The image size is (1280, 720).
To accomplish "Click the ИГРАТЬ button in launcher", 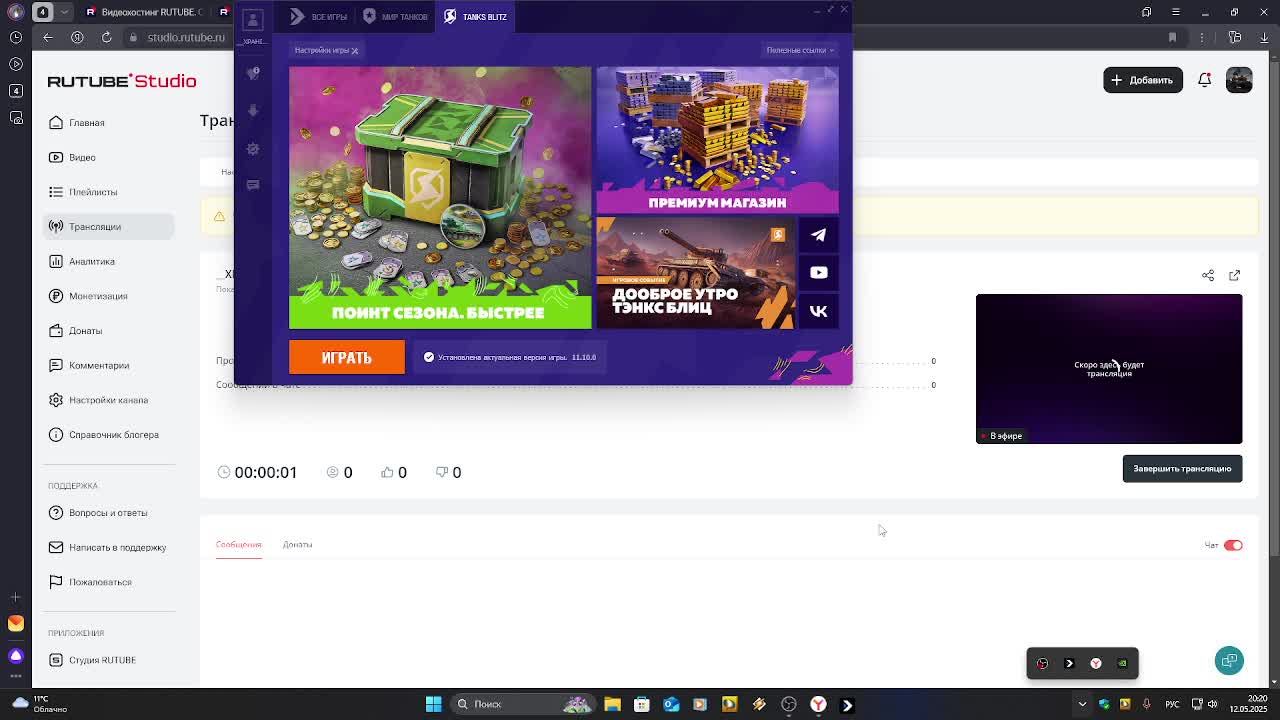I will pyautogui.click(x=347, y=357).
